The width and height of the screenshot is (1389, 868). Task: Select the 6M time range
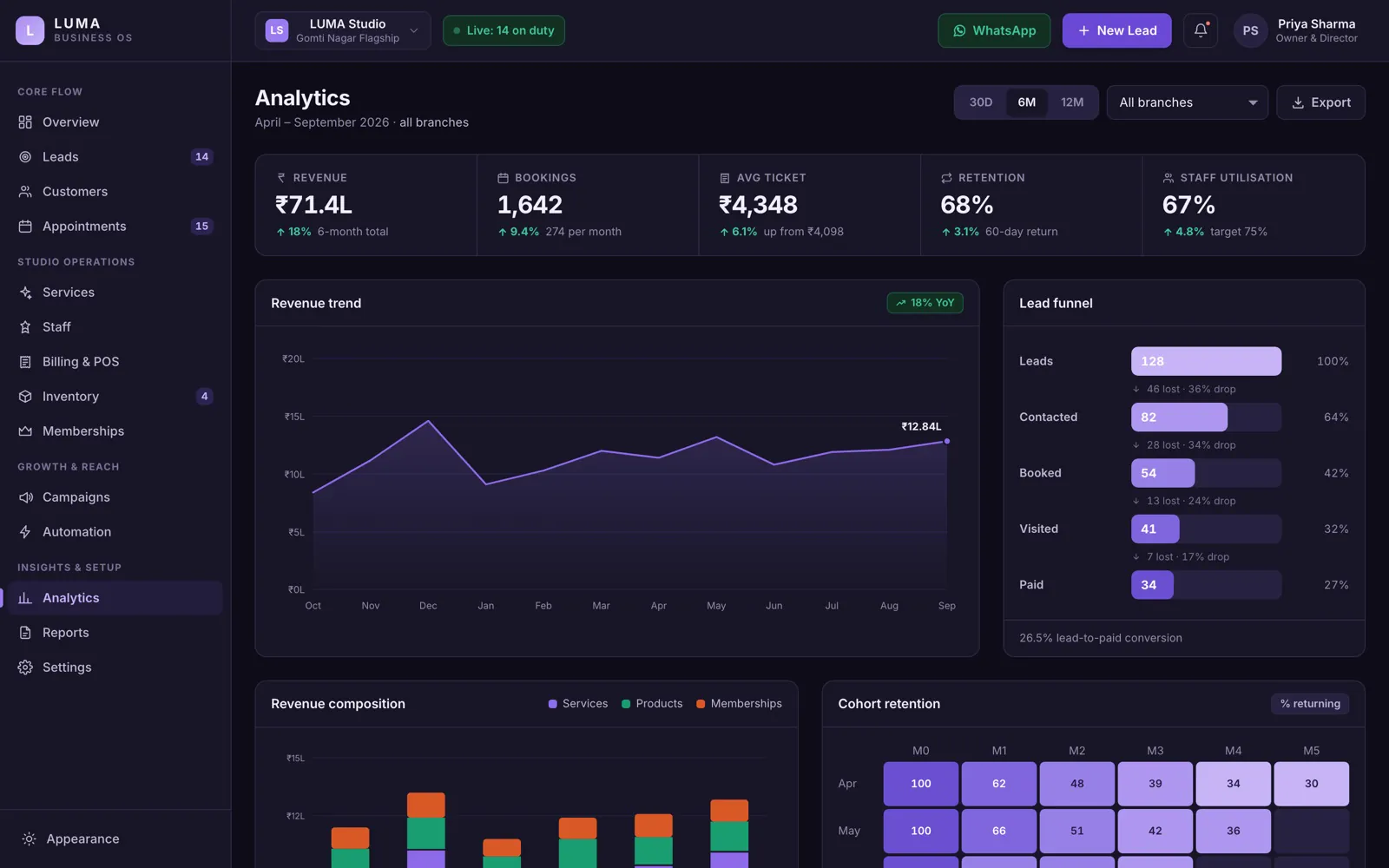click(1027, 102)
